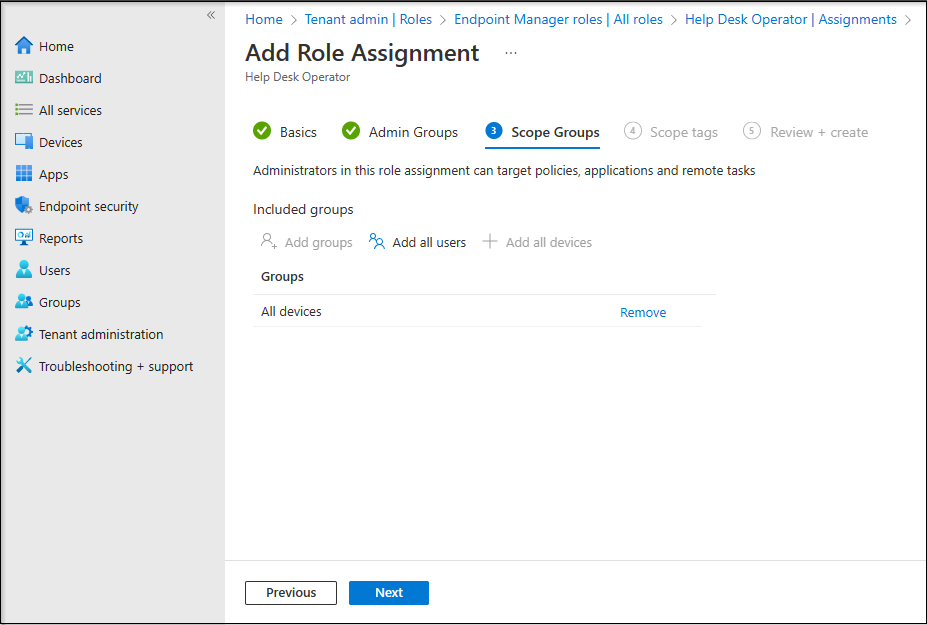Collapse the sidebar with double-chevron icon
Screen dimensions: 927x625
211,15
